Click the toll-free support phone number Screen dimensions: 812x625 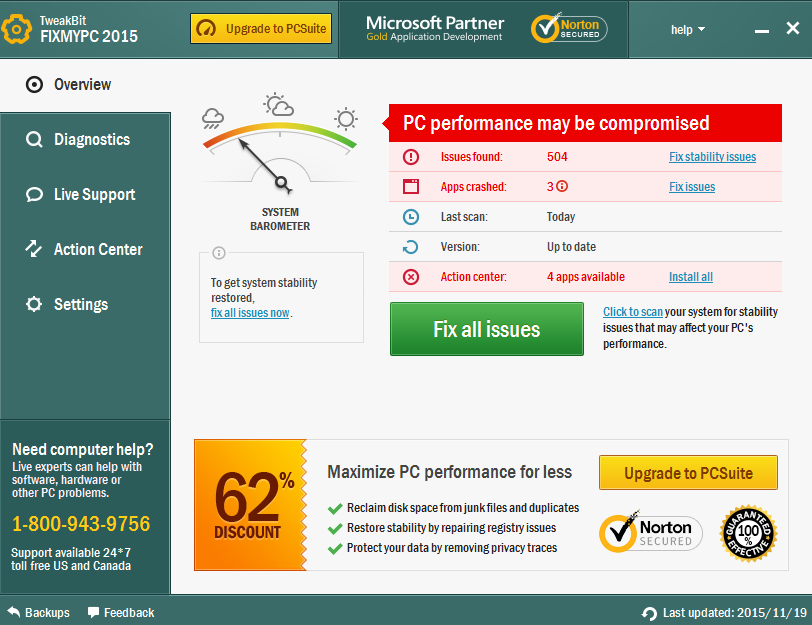[x=81, y=524]
